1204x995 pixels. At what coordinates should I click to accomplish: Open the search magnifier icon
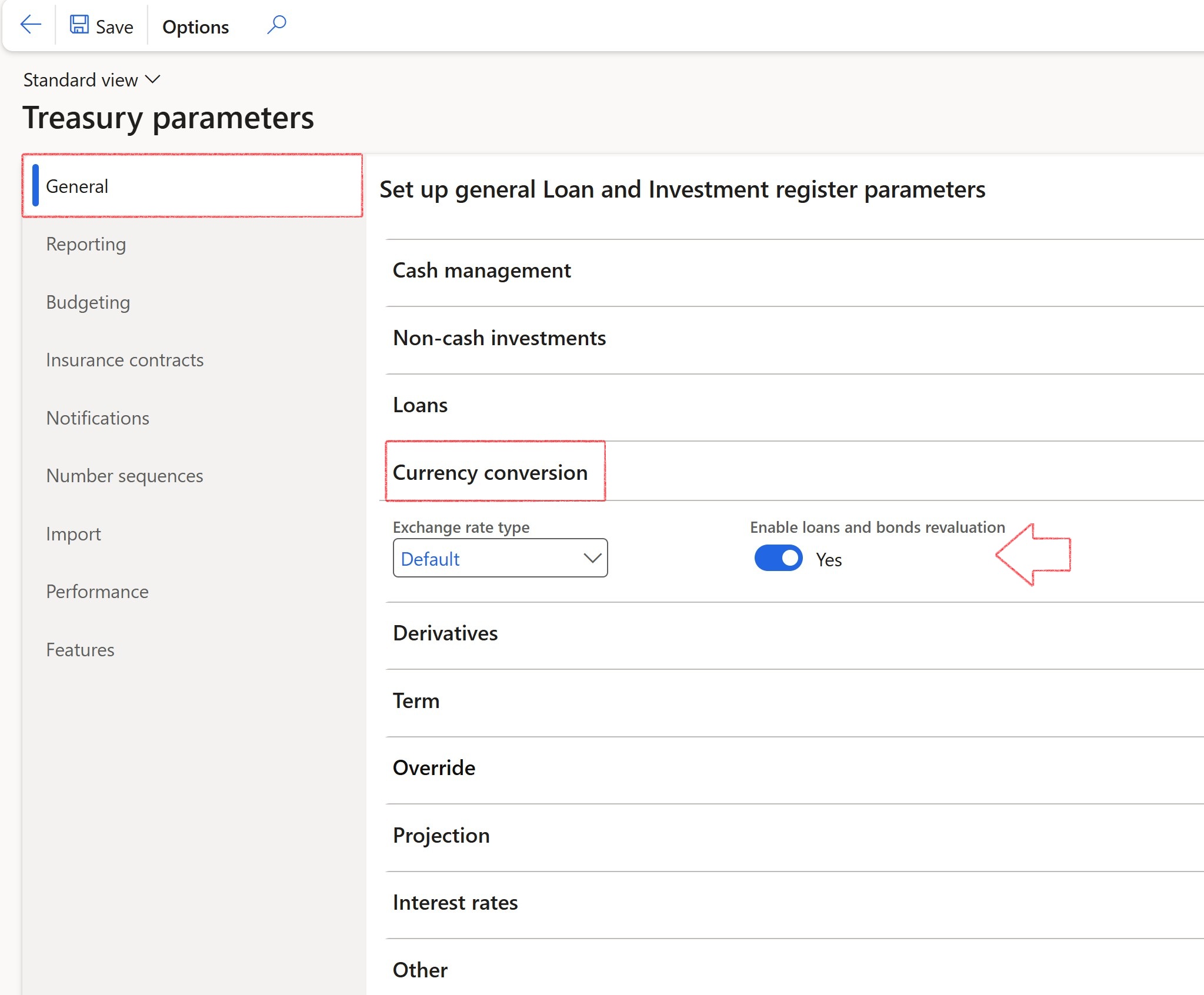276,25
